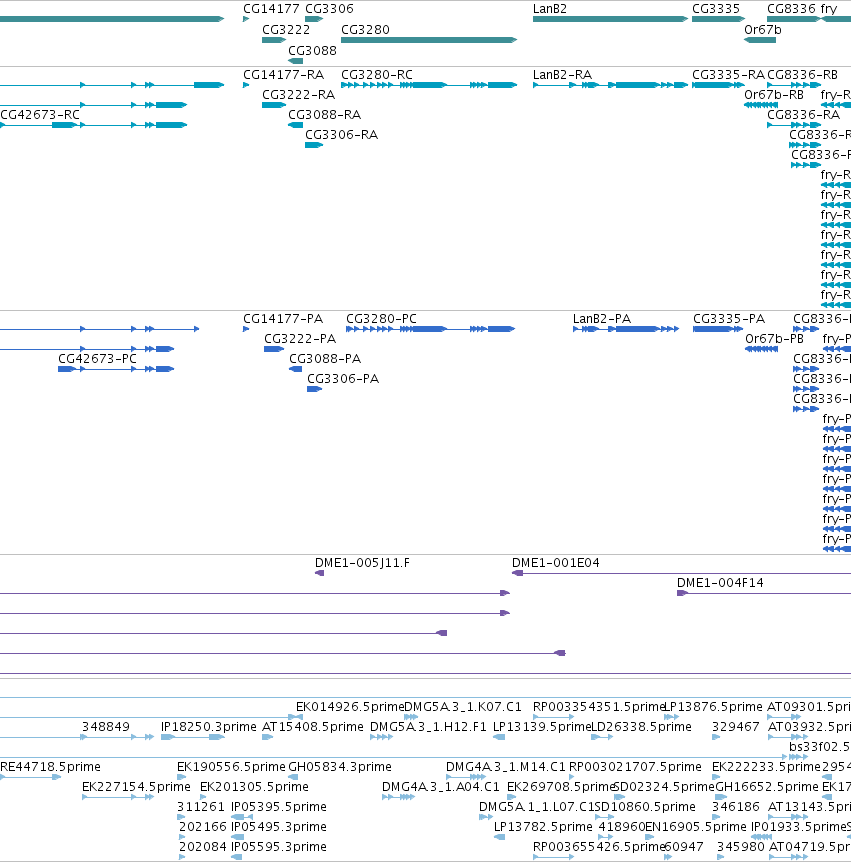This screenshot has height=862, width=851.
Task: Click the LP13876.5prime EST label
Action: click(x=714, y=706)
